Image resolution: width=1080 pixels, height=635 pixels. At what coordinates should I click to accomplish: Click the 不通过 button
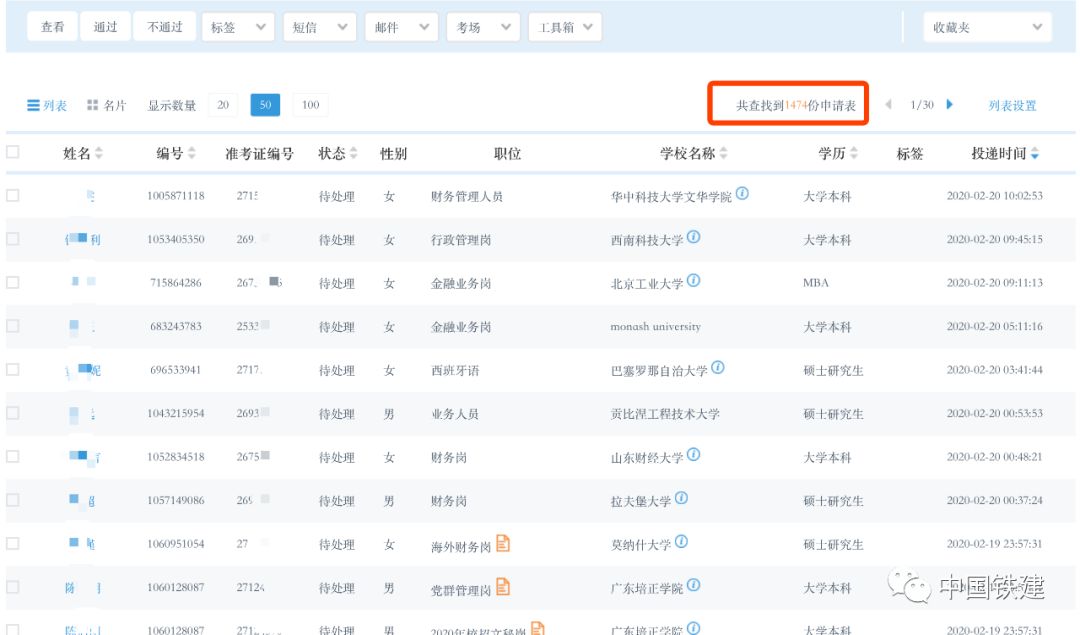(x=165, y=28)
